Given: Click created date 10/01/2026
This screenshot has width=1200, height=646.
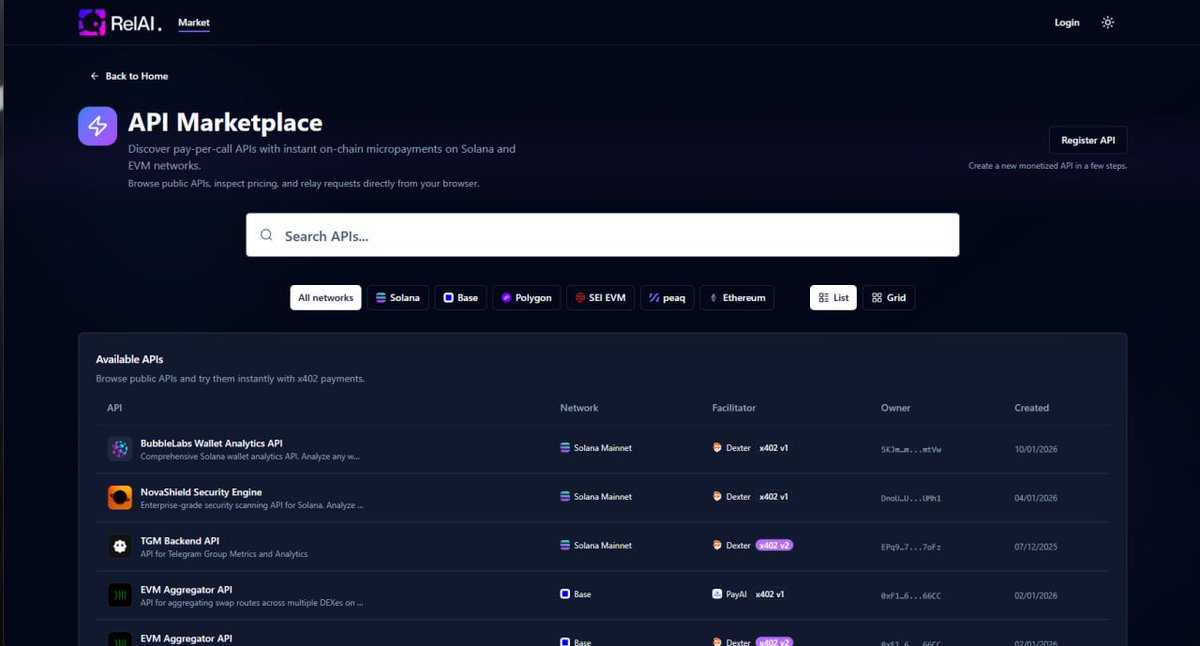Looking at the screenshot, I should [x=1036, y=449].
